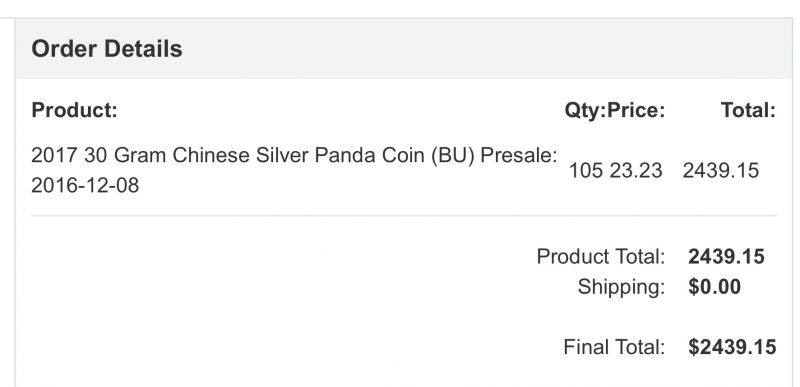Click the gray Order Details header bar
This screenshot has height=387, width=800.
[x=404, y=49]
